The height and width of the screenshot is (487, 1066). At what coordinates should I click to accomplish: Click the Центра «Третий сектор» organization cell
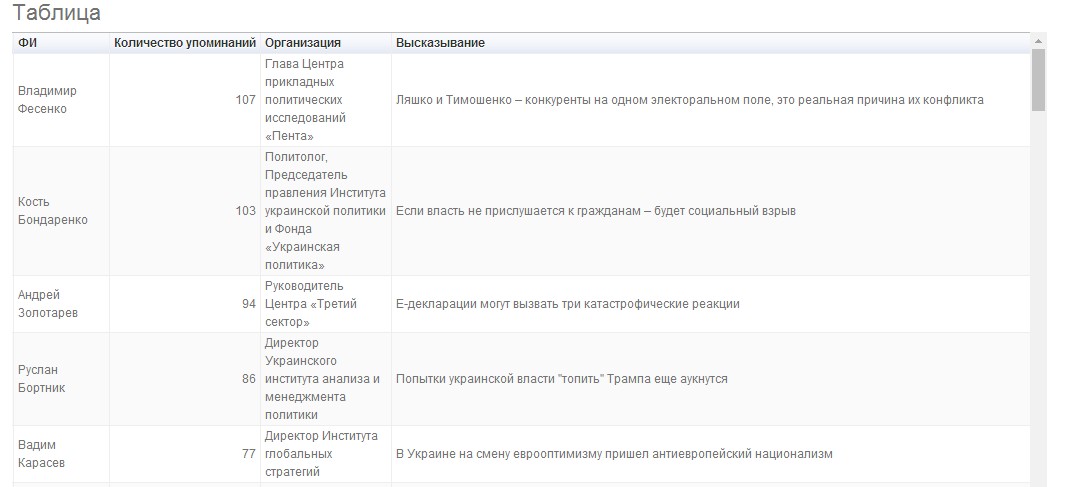314,304
